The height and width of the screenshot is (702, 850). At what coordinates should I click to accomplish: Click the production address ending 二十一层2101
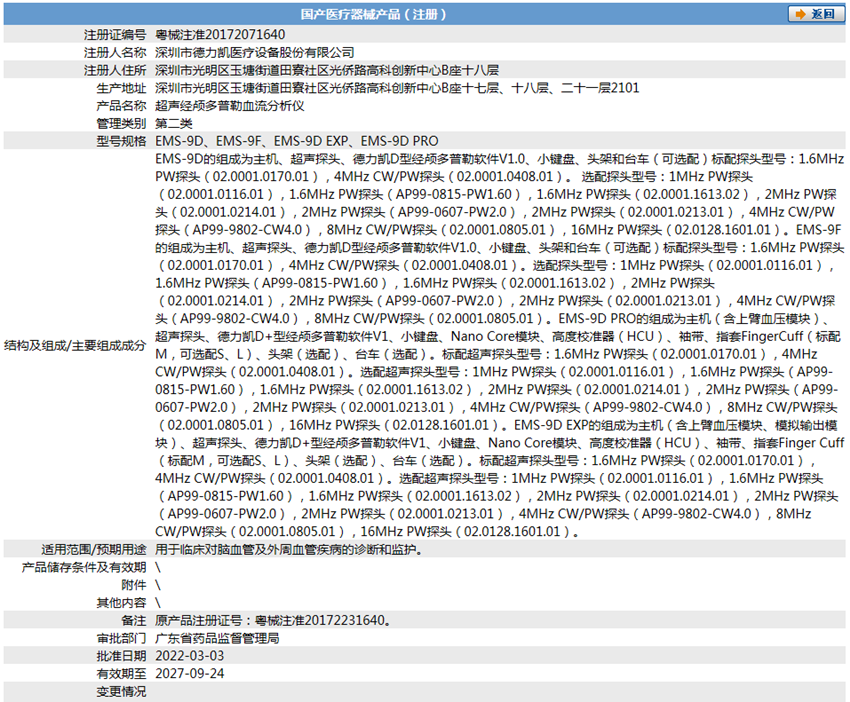click(397, 88)
